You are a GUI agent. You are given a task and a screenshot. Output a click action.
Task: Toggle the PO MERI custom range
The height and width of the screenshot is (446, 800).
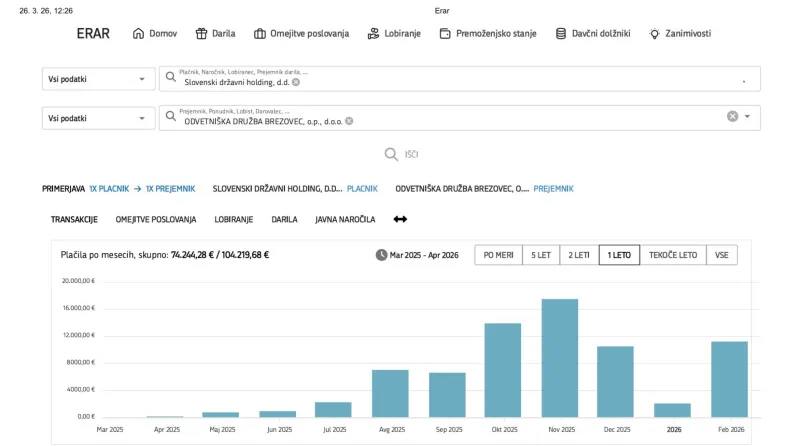pos(498,255)
